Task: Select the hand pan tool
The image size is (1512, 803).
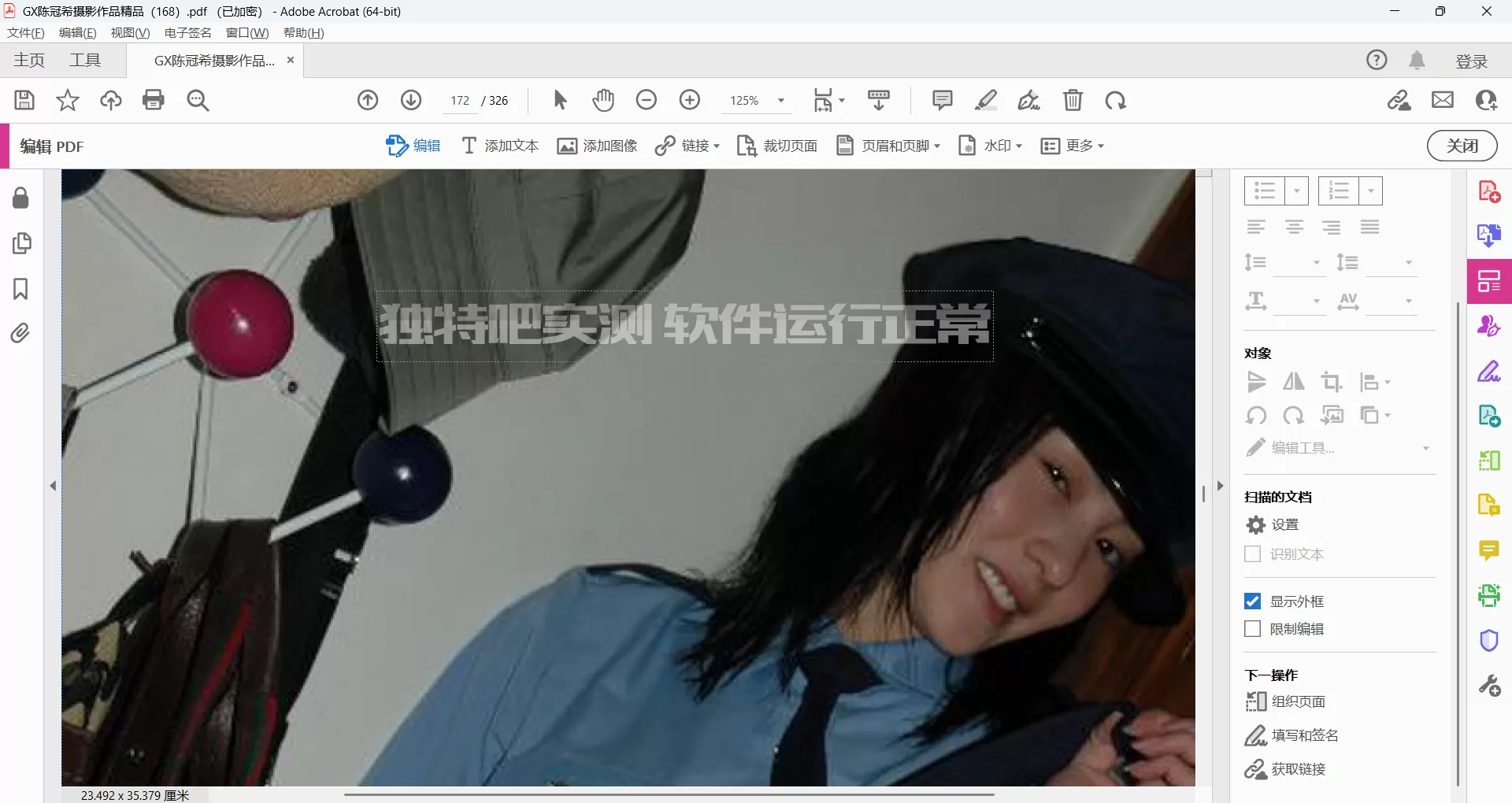Action: pos(602,100)
